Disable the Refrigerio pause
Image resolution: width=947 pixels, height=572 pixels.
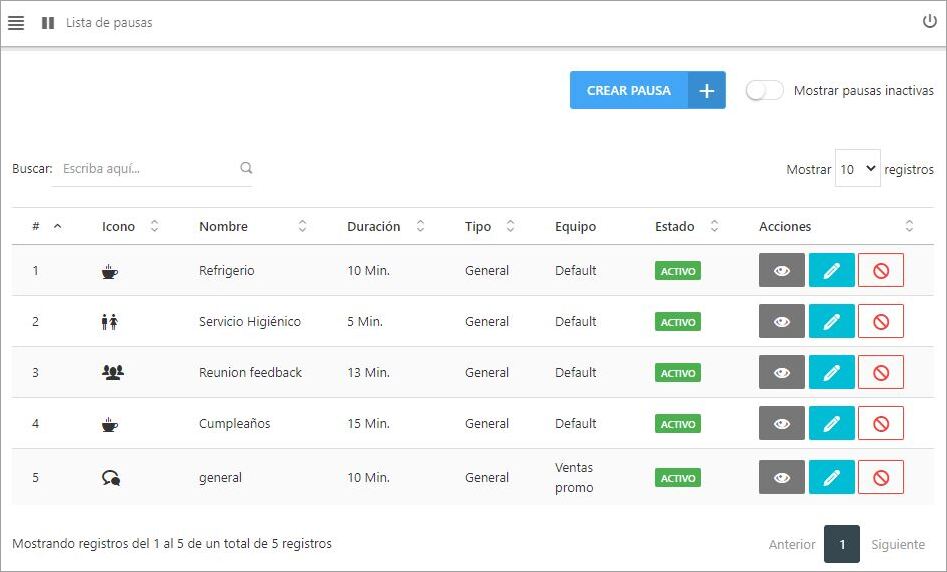[x=880, y=270]
